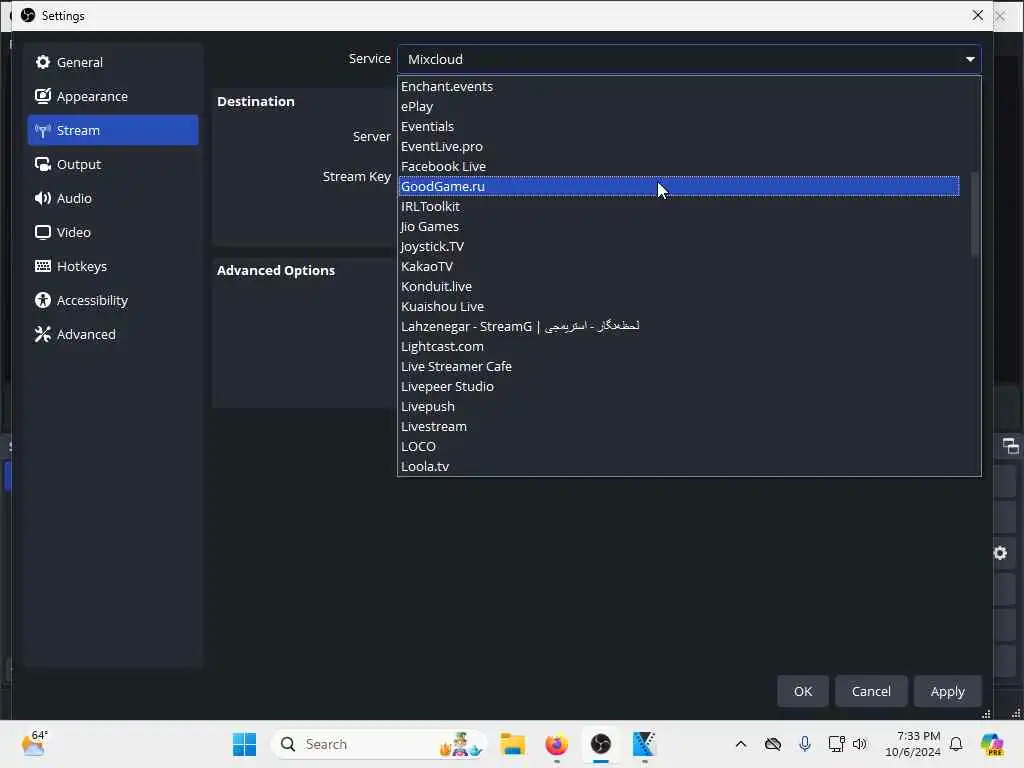Screen dimensions: 1024x768
Task: Select the Output icon in the sidebar
Action: (43, 165)
